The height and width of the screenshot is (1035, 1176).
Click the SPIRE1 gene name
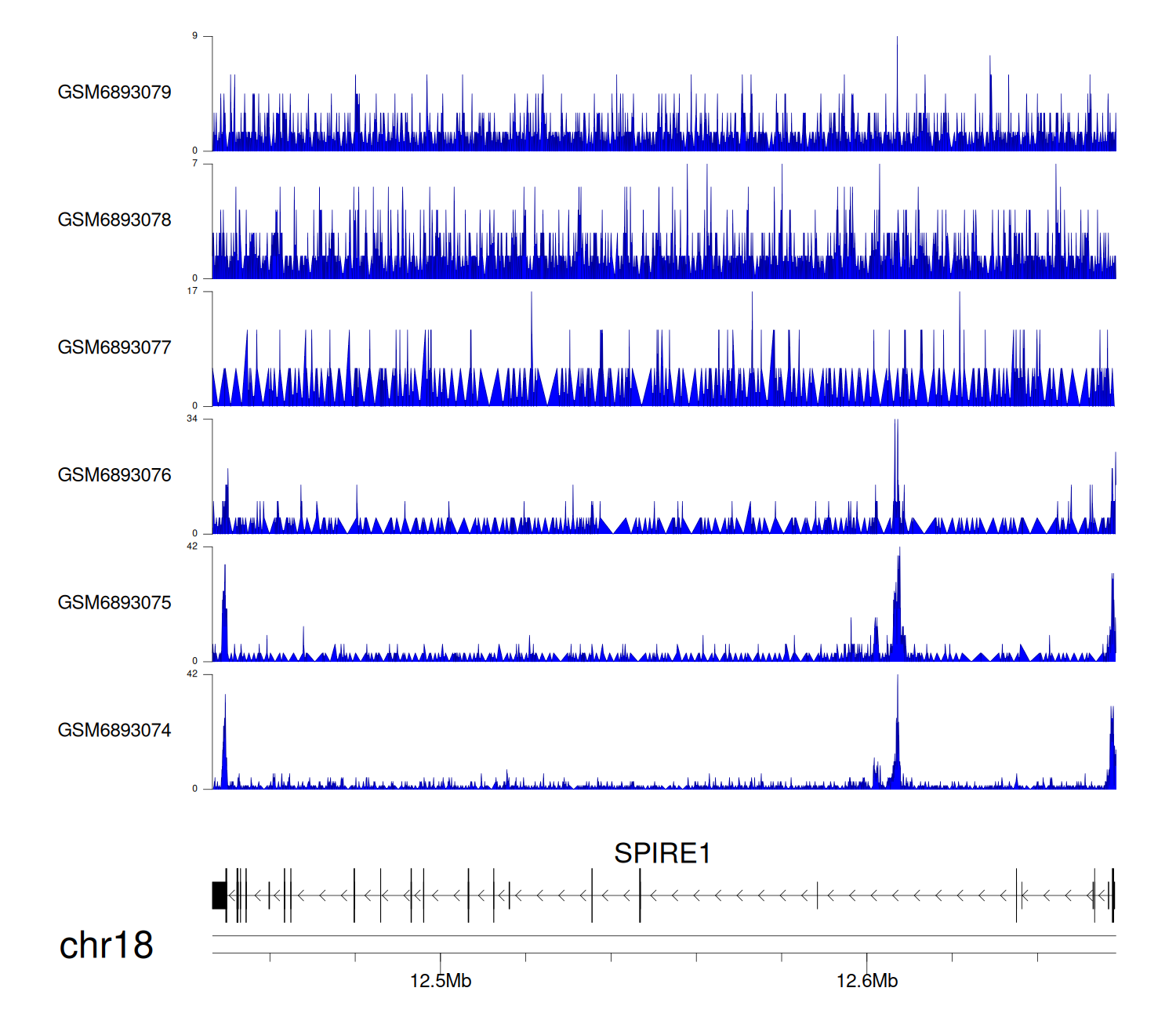pos(662,853)
